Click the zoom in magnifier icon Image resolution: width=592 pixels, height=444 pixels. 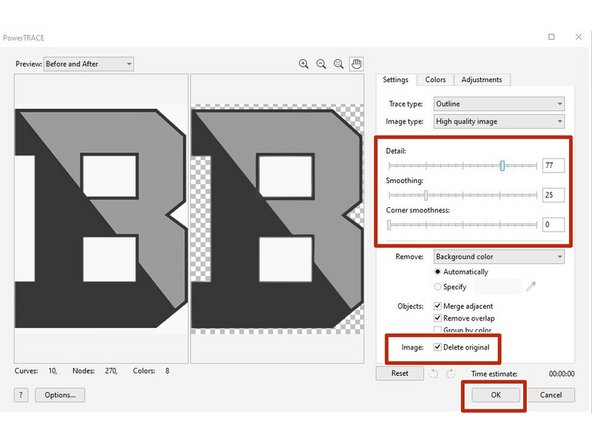pyautogui.click(x=304, y=64)
